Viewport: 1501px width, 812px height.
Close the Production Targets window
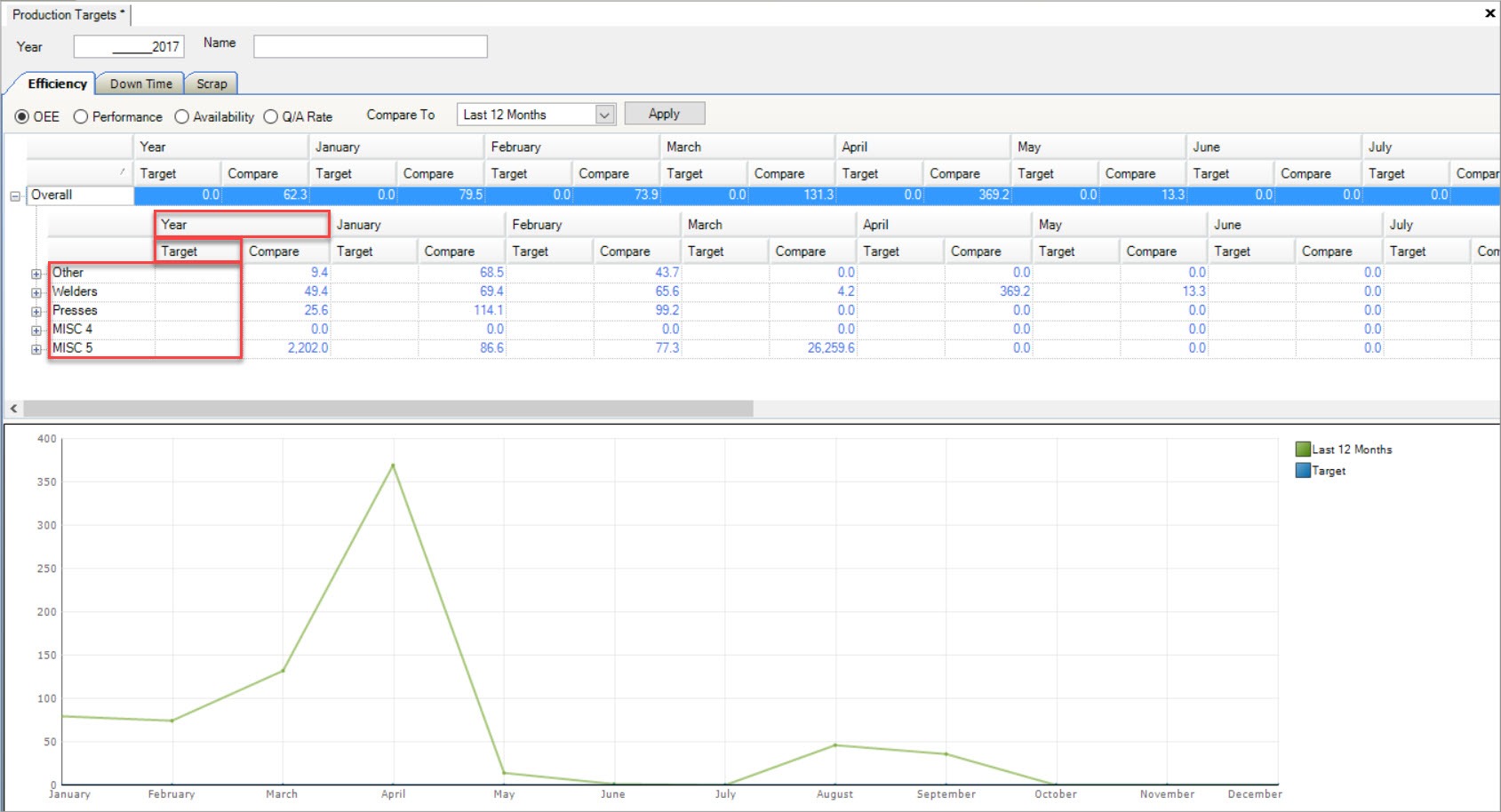tap(1490, 13)
